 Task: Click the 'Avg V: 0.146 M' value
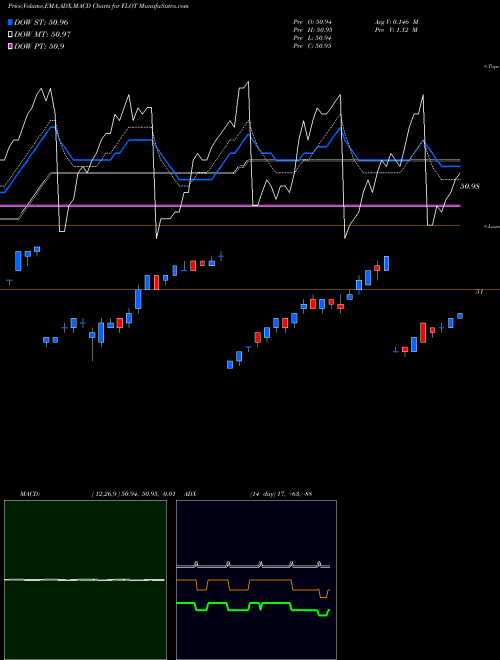tap(396, 22)
